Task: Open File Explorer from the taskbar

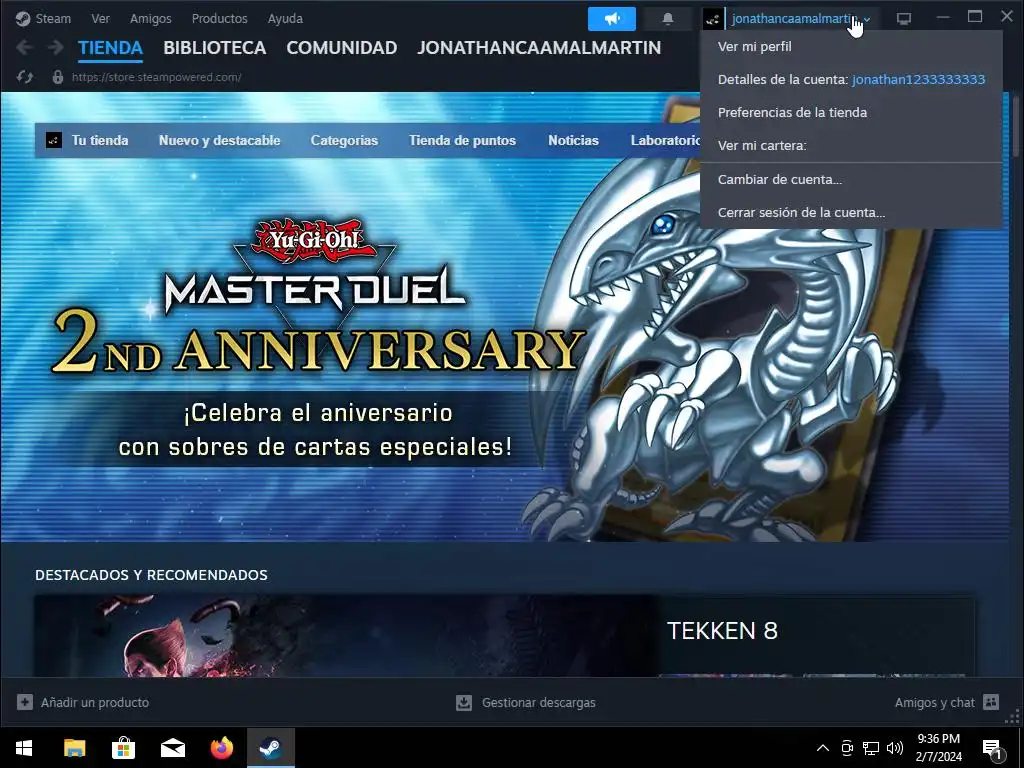Action: tap(74, 748)
